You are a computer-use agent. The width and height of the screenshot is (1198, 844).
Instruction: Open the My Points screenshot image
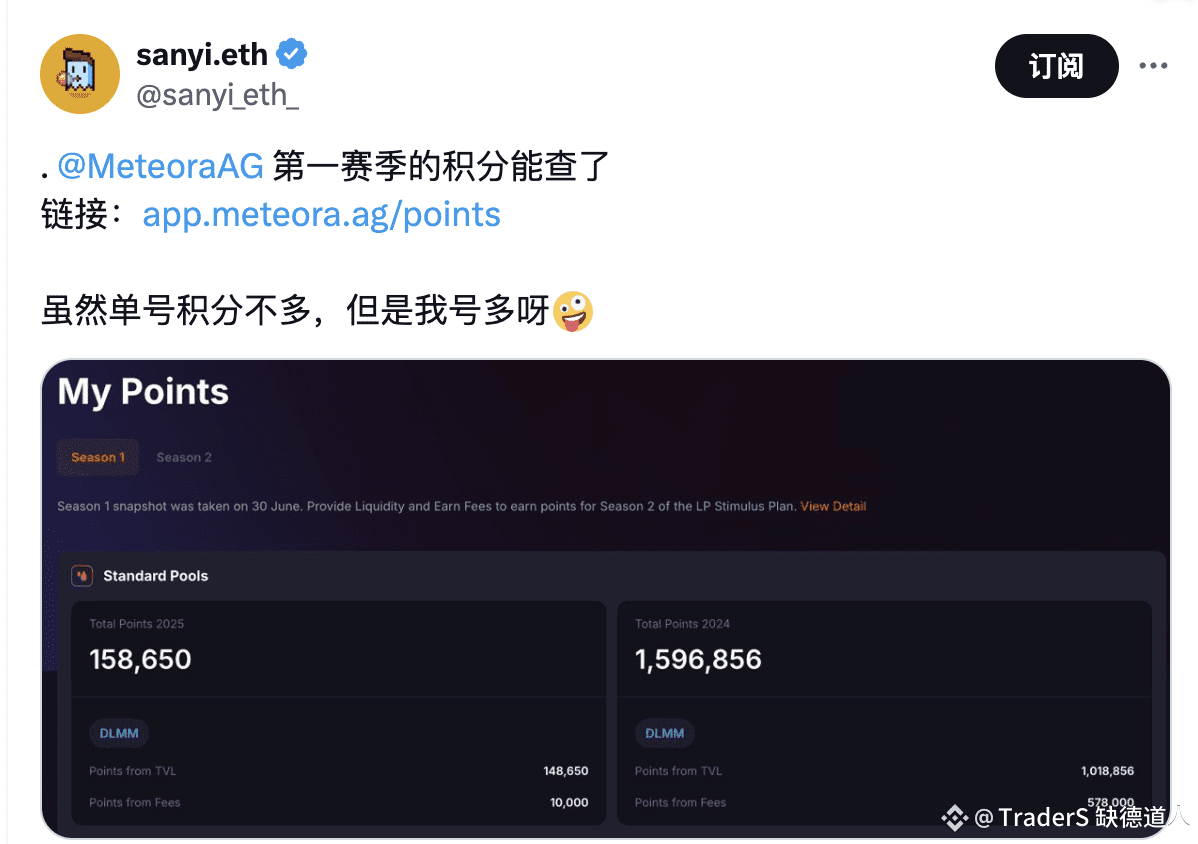click(605, 599)
